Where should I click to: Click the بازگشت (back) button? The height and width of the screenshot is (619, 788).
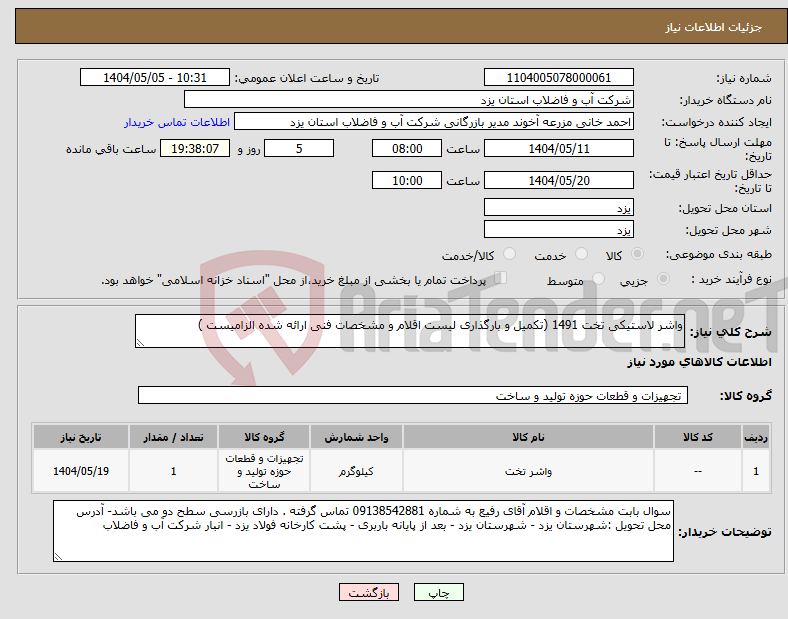point(369,592)
